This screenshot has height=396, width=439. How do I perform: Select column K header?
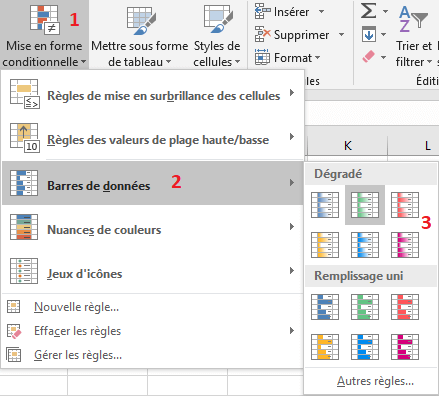(347, 145)
